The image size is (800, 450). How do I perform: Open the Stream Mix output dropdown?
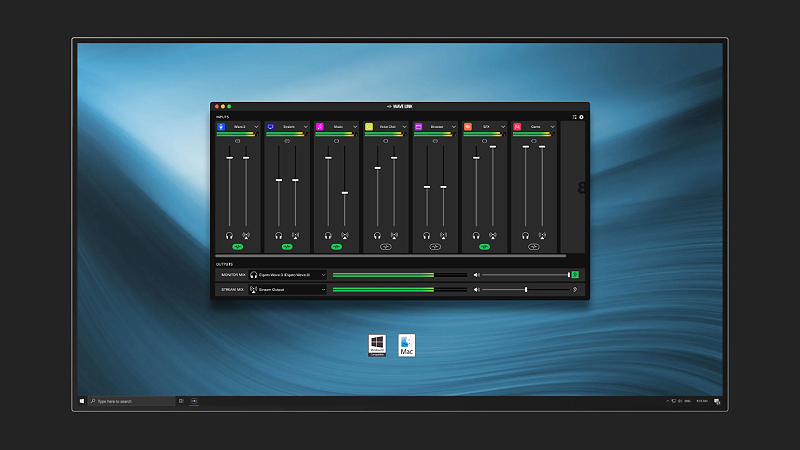322,289
